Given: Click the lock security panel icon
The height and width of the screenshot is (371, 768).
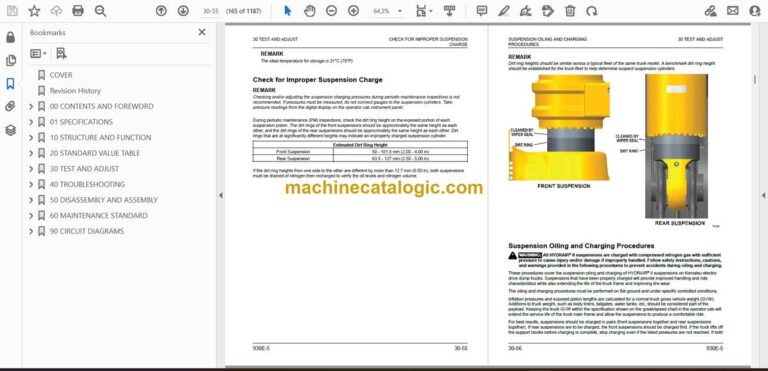Looking at the screenshot, I should coord(10,37).
